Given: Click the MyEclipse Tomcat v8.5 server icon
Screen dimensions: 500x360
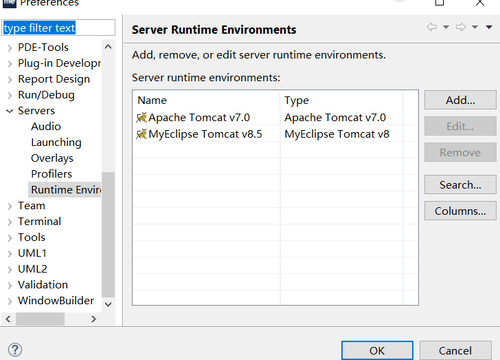Looking at the screenshot, I should pos(141,134).
